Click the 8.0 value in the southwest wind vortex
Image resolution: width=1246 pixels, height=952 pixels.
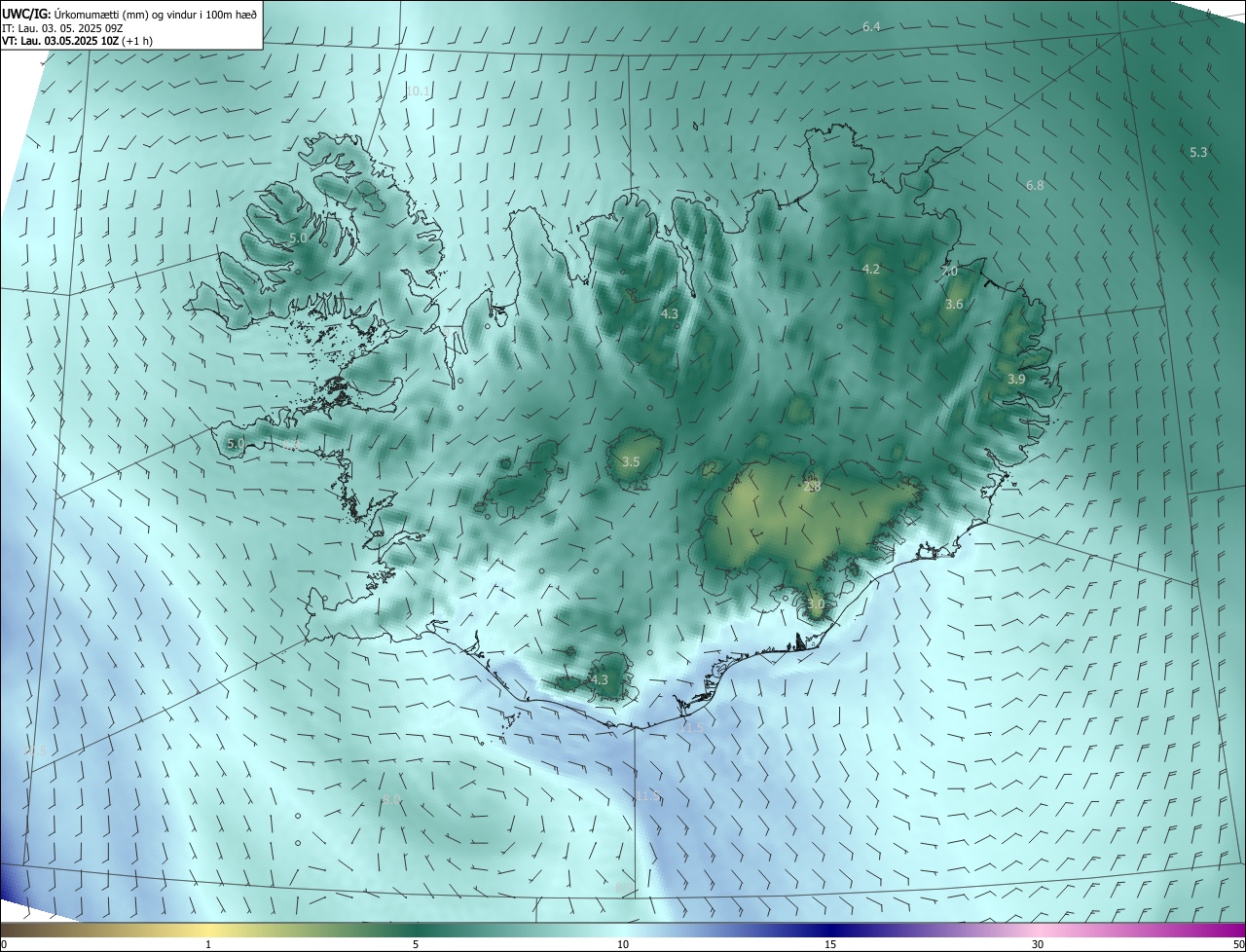[391, 799]
